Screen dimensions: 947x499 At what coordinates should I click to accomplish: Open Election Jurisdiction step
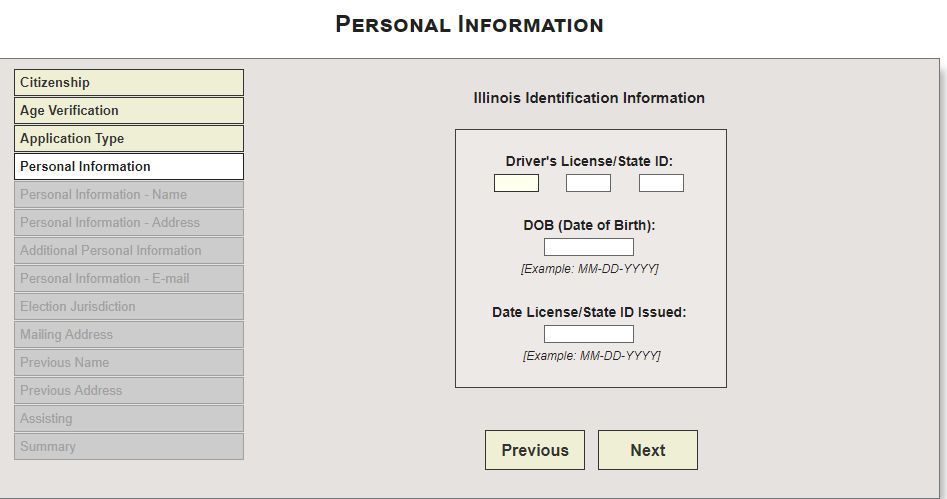[x=128, y=307]
